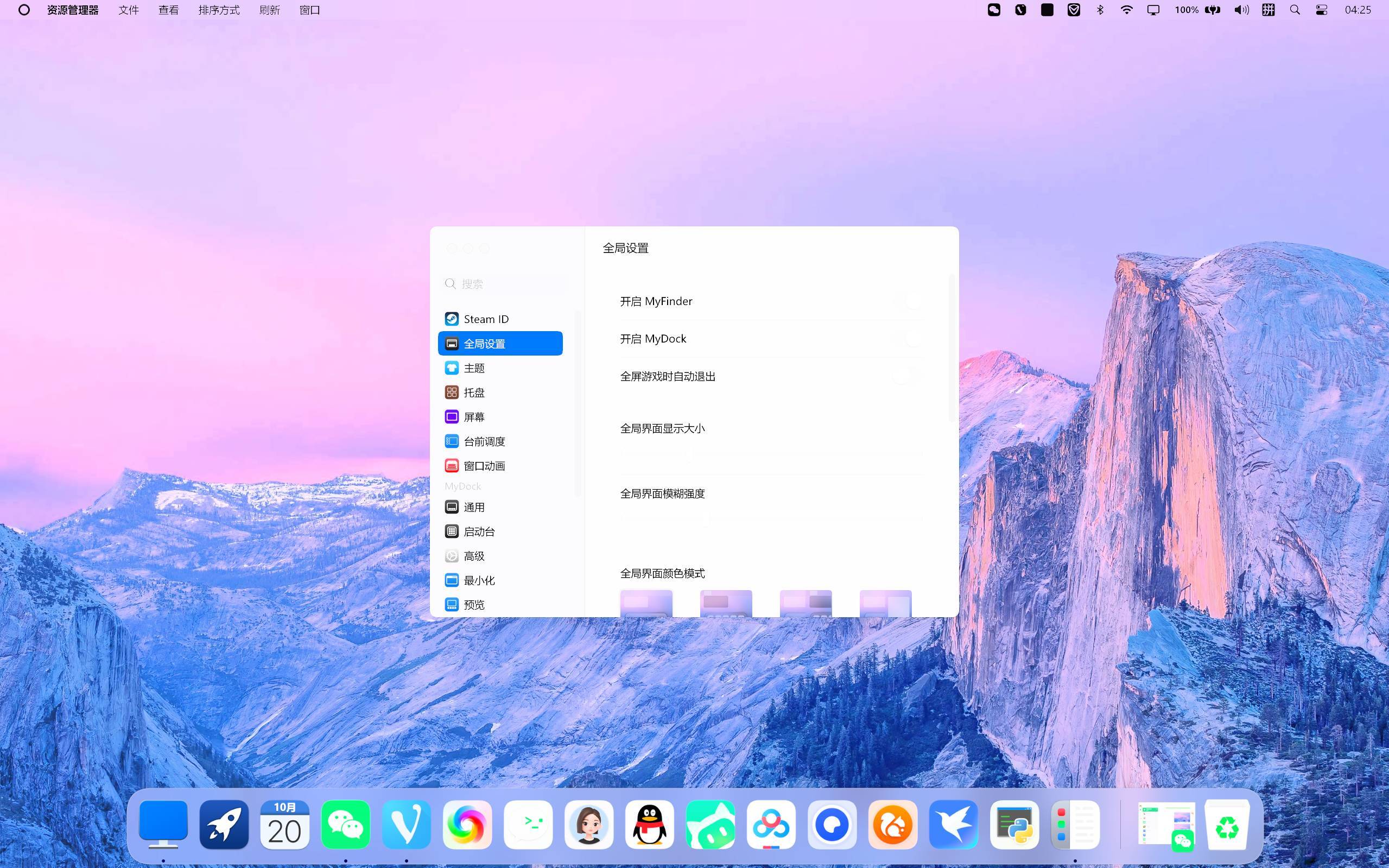Open the girl avatar app in dock
The height and width of the screenshot is (868, 1389).
[x=589, y=825]
